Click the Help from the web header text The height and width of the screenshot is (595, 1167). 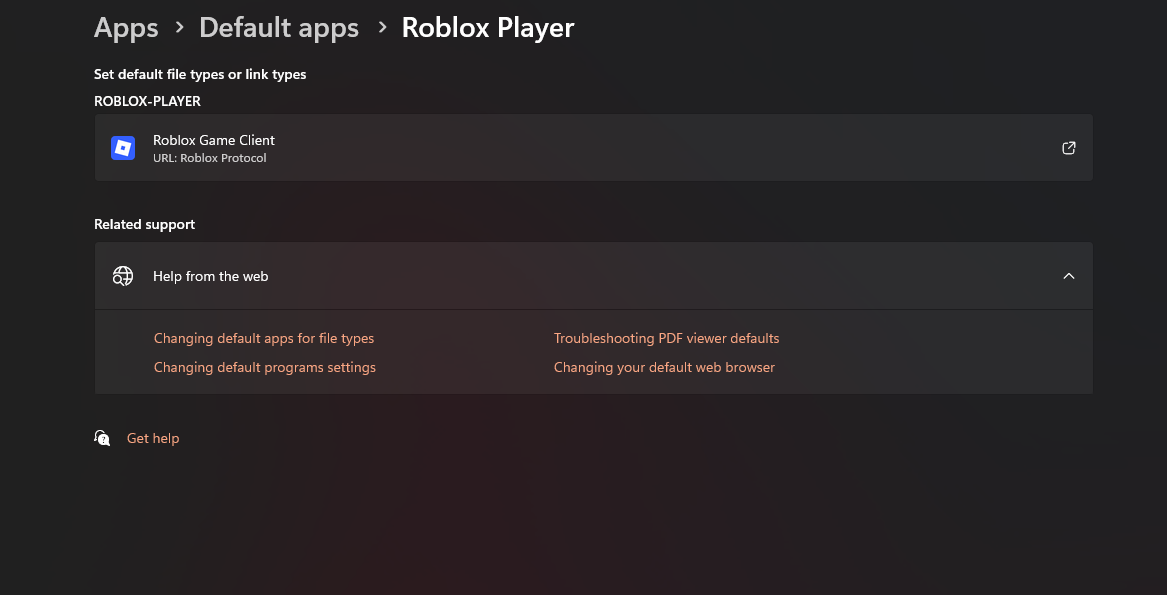[x=210, y=276]
